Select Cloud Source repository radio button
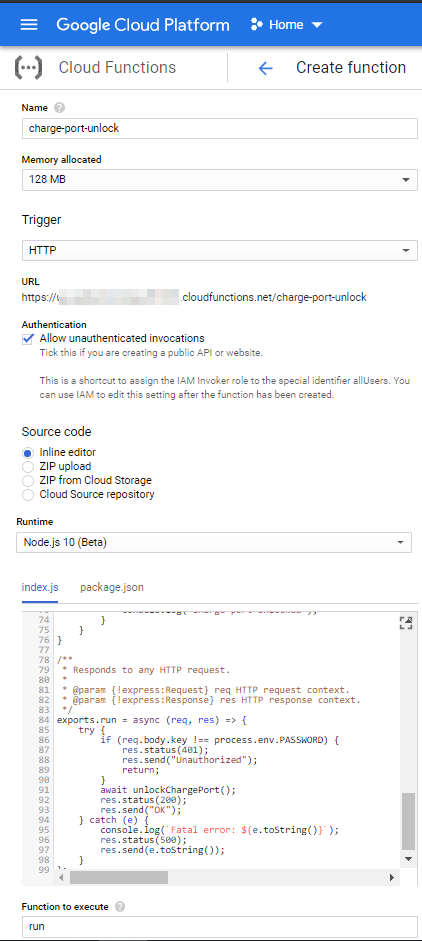422x941 pixels. point(28,495)
